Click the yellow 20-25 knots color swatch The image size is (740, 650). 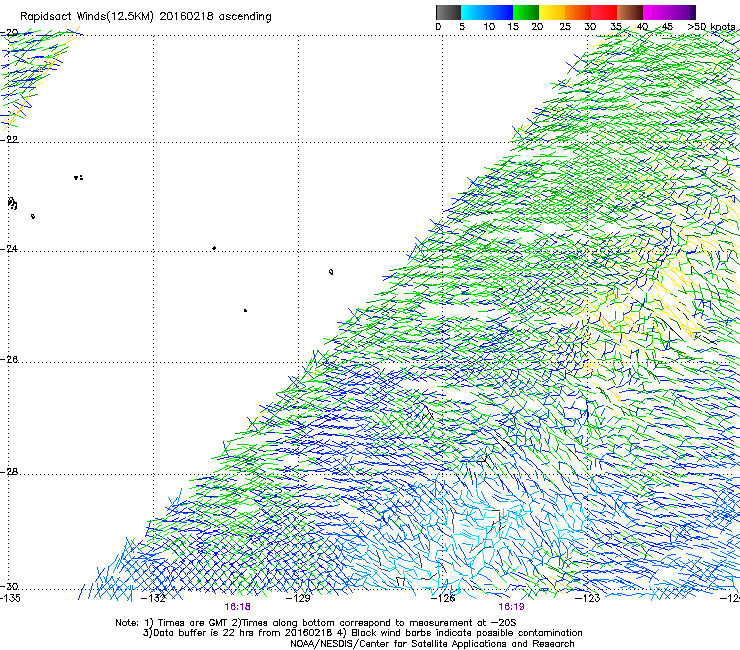[552, 12]
